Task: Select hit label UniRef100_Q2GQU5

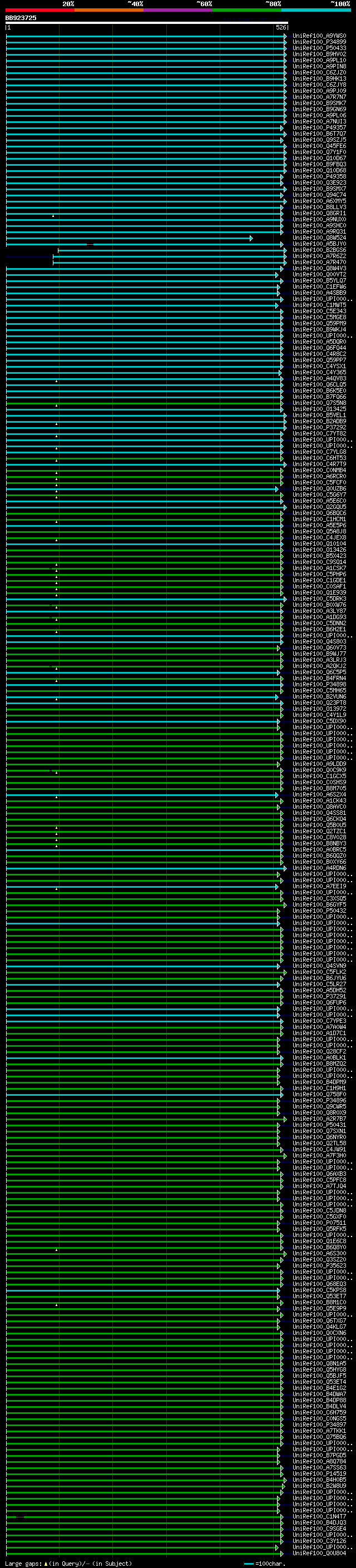Action: point(319,507)
